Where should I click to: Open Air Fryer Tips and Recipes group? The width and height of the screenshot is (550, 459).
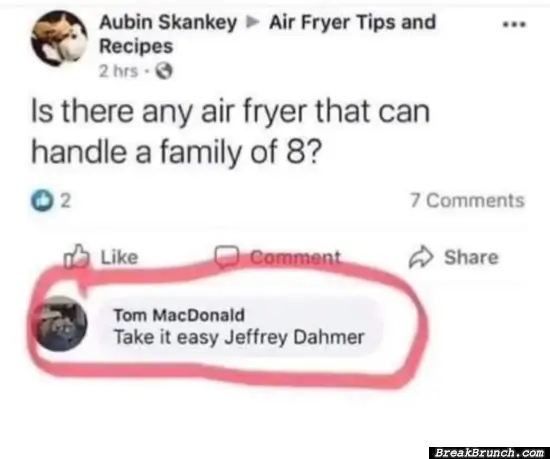(x=267, y=34)
